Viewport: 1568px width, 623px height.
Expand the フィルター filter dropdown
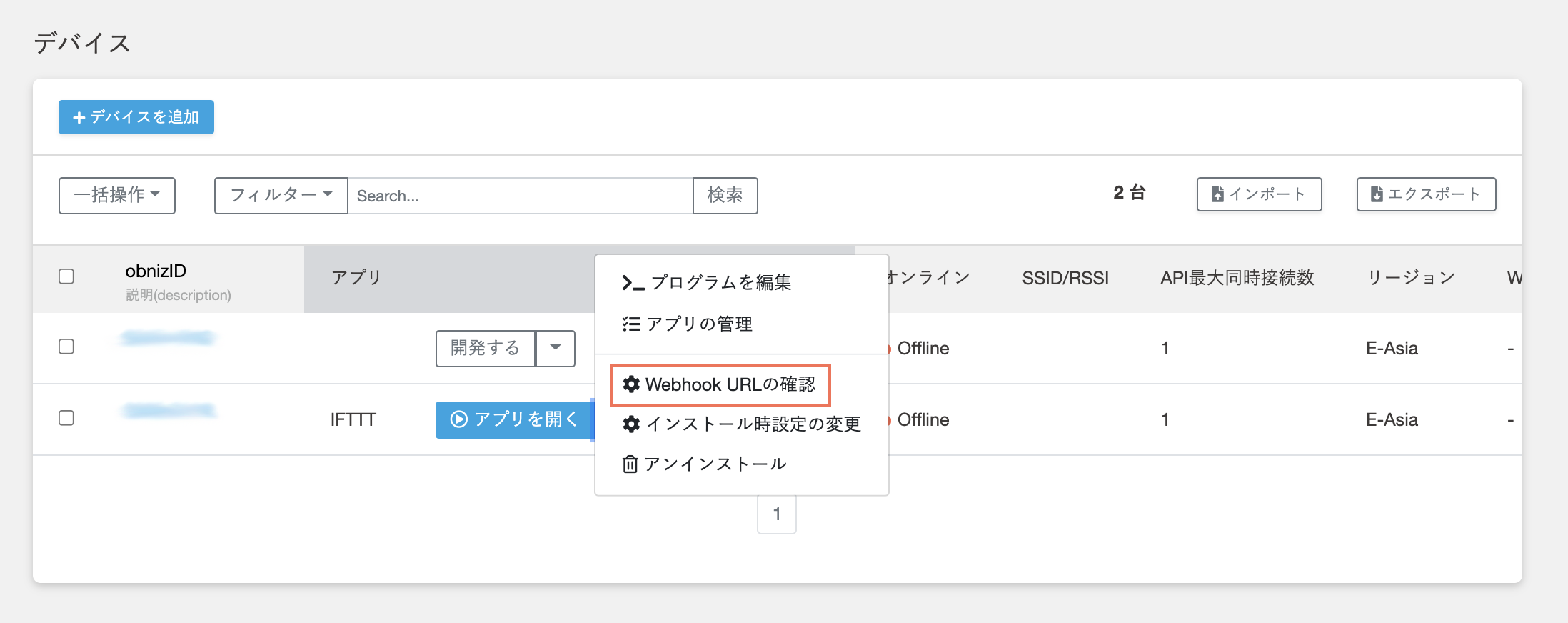tap(281, 195)
